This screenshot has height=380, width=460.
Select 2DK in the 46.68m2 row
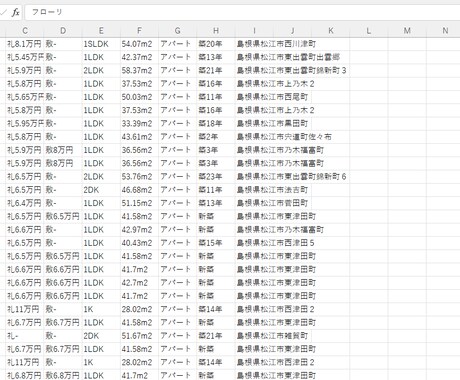click(101, 190)
